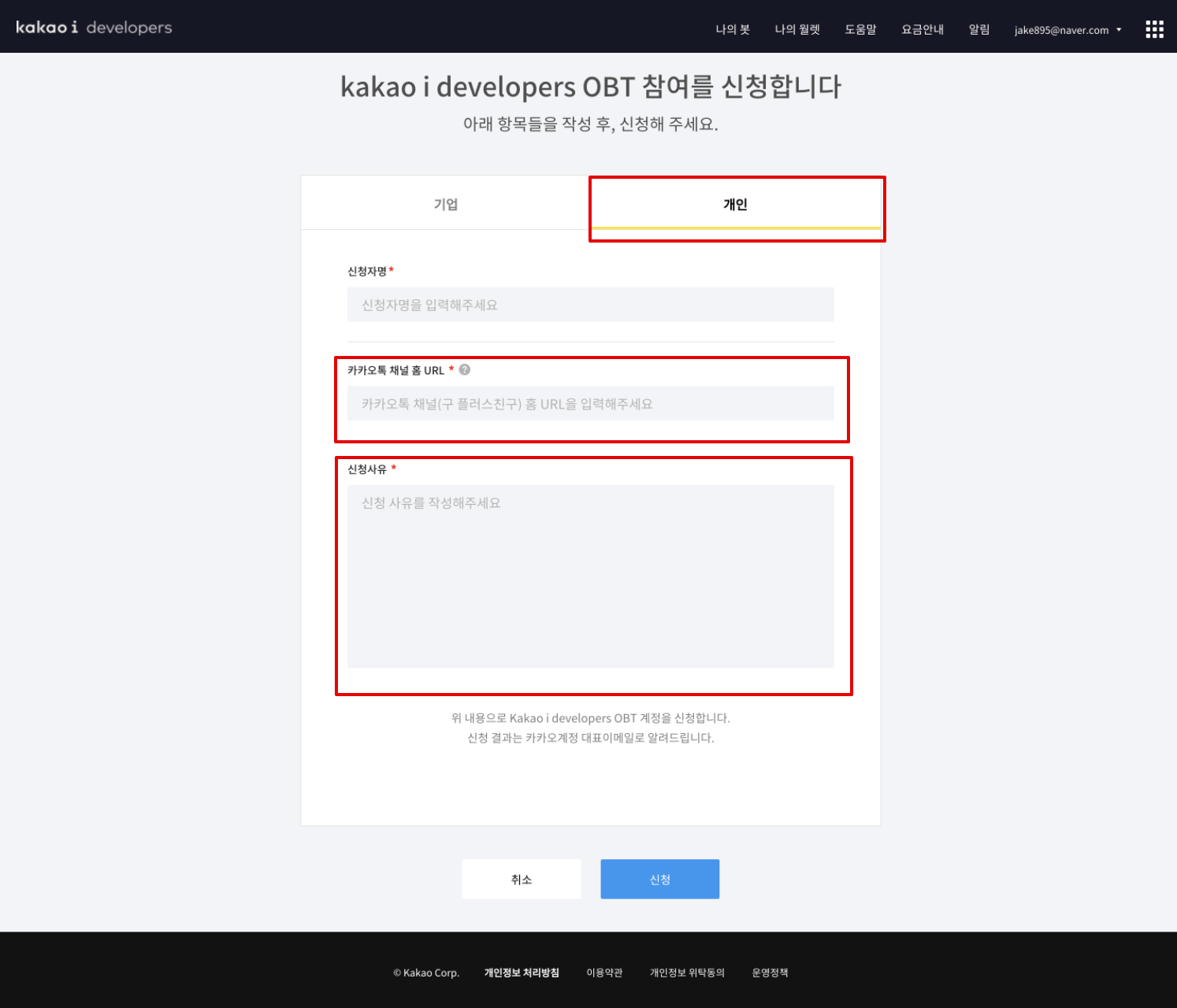Click the 신청 결과는 카카오계정 대표이메일로 notice text
The width and height of the screenshot is (1177, 1008).
click(591, 738)
